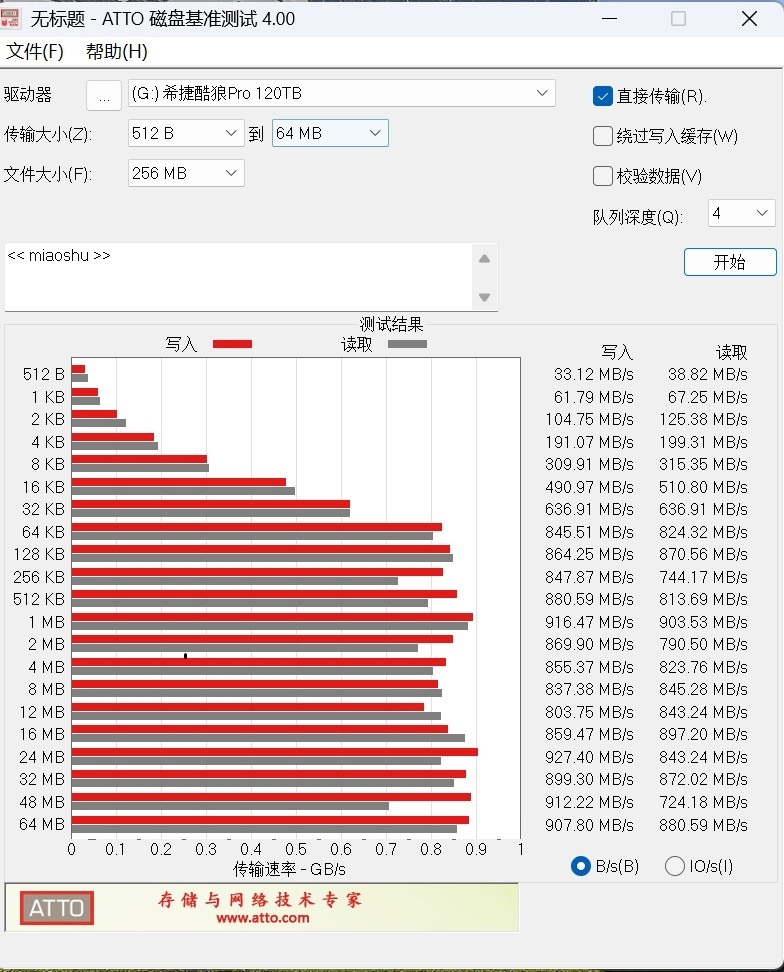The image size is (784, 972).
Task: Enable the 绕过写入缓存(W) checkbox
Action: (602, 136)
